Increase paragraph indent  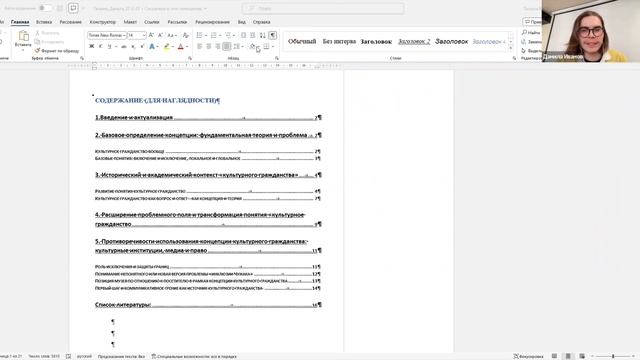(x=253, y=36)
